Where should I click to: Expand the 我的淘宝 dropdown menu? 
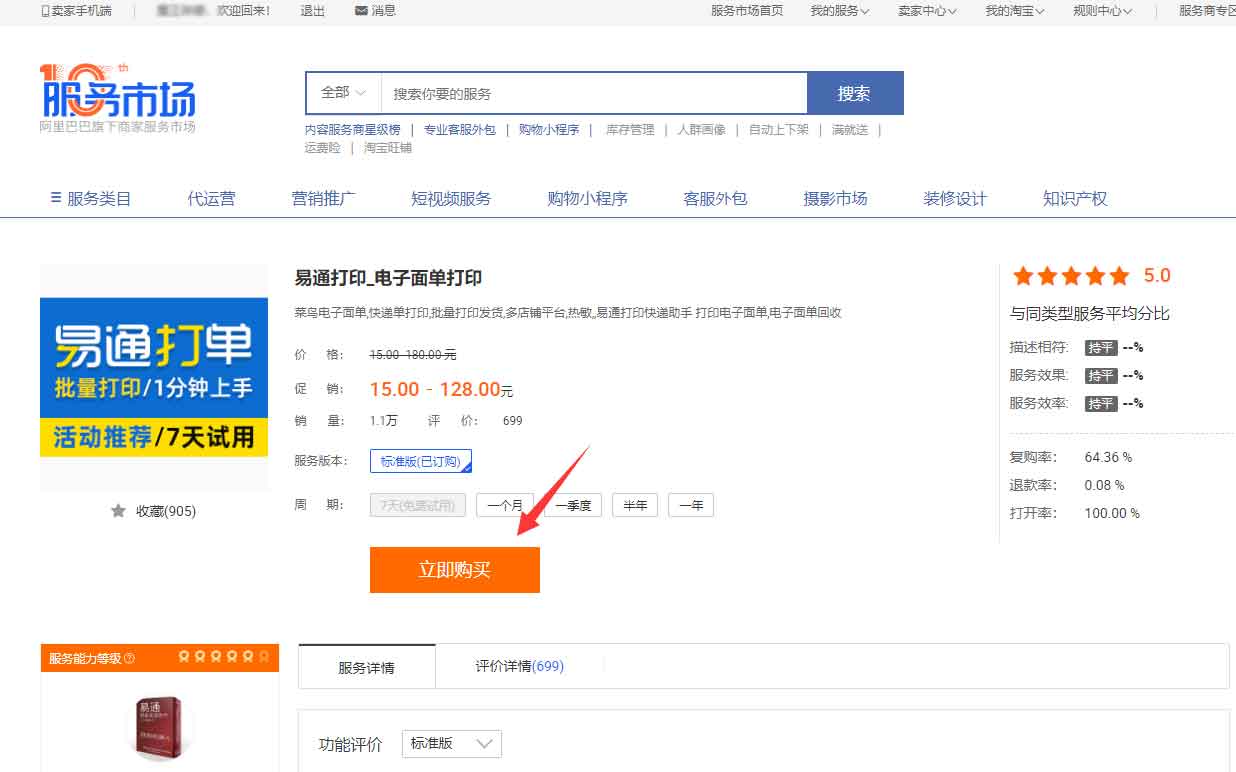point(1015,11)
